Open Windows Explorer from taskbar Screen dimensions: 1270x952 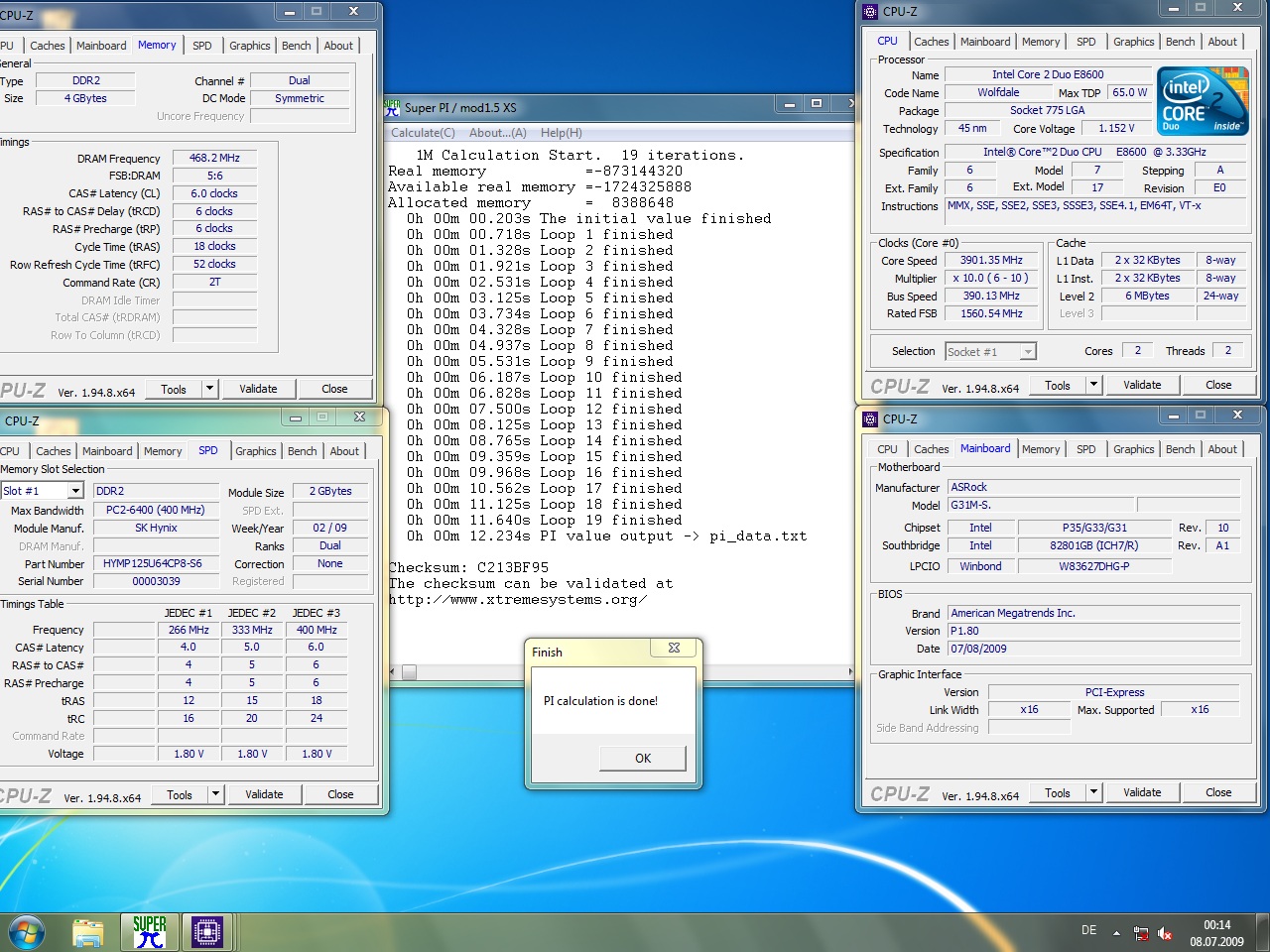[x=88, y=932]
